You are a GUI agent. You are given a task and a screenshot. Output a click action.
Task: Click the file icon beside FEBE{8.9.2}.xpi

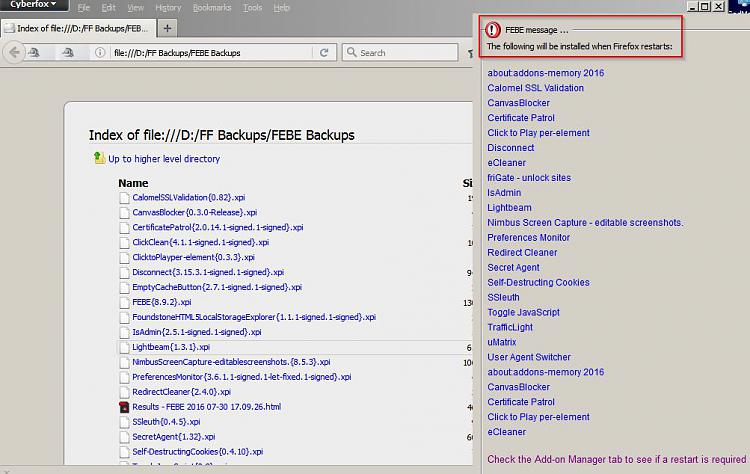tap(124, 303)
